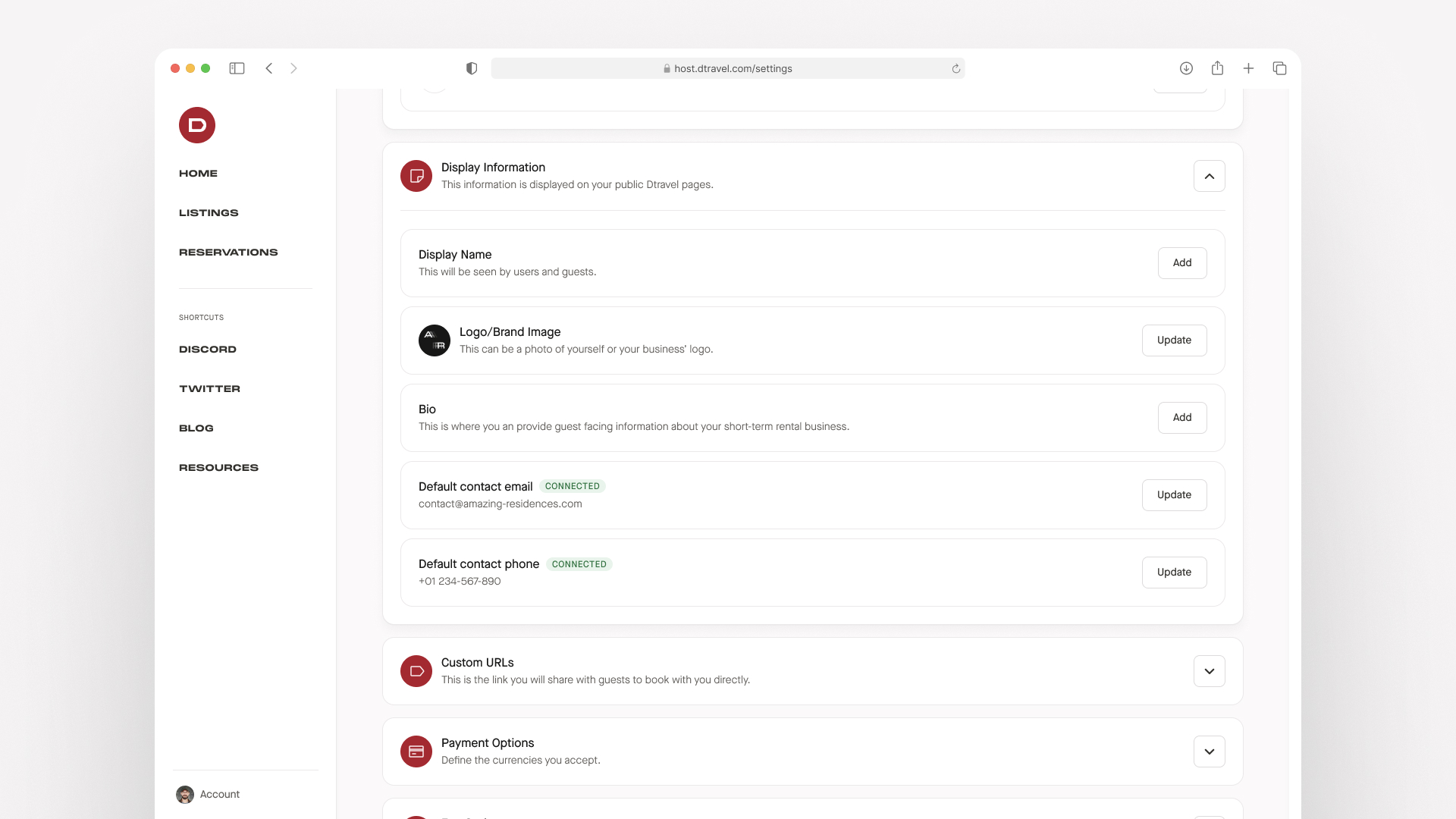Click the +01 234-567-890 phone number
The height and width of the screenshot is (819, 1456).
click(460, 582)
